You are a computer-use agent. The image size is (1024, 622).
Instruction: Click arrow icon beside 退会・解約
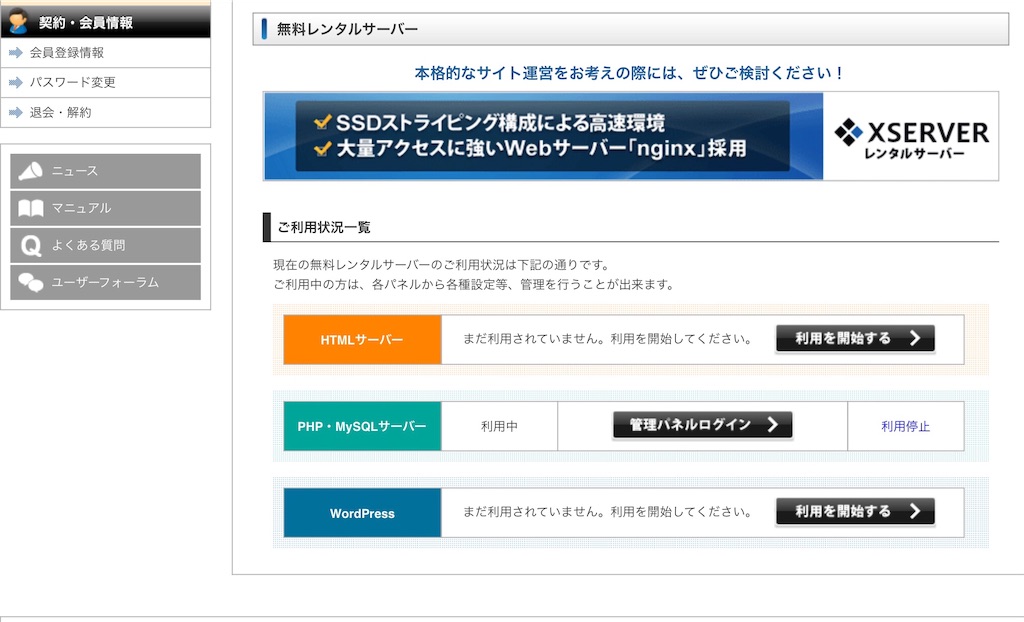tap(16, 112)
